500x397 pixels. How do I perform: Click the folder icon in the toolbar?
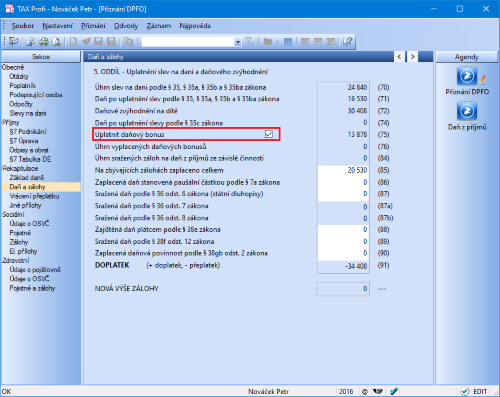(268, 42)
